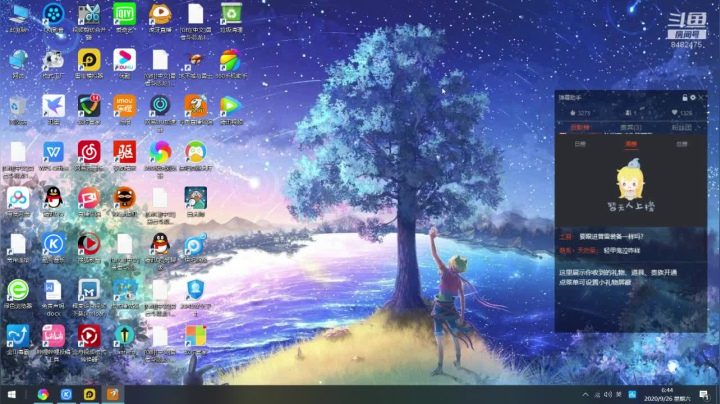Toggle the lock icon in danmaku assistant

coord(685,97)
